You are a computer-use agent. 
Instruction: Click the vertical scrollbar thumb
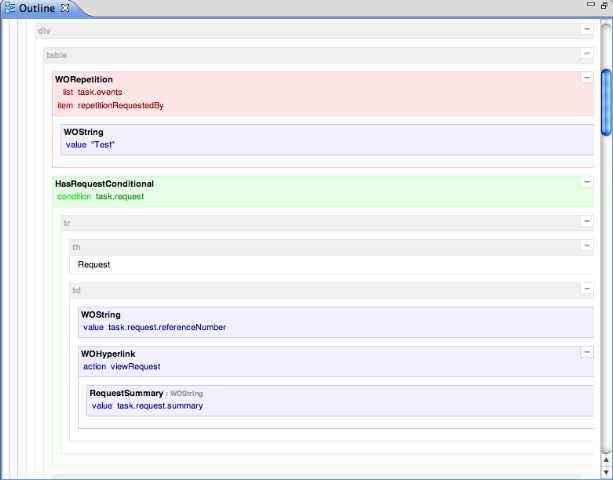click(606, 100)
